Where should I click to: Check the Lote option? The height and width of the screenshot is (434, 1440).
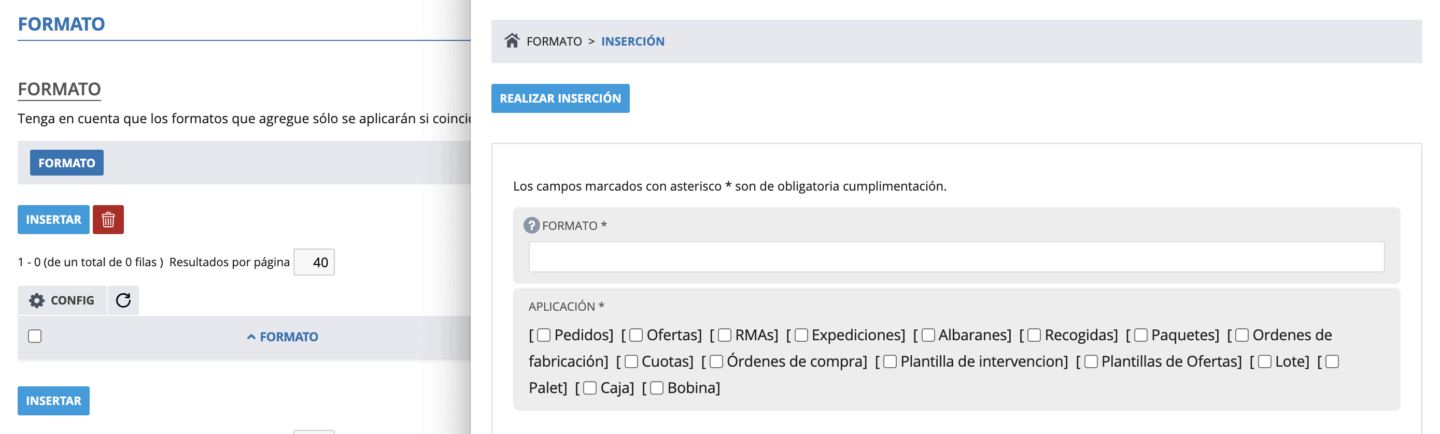[1265, 361]
